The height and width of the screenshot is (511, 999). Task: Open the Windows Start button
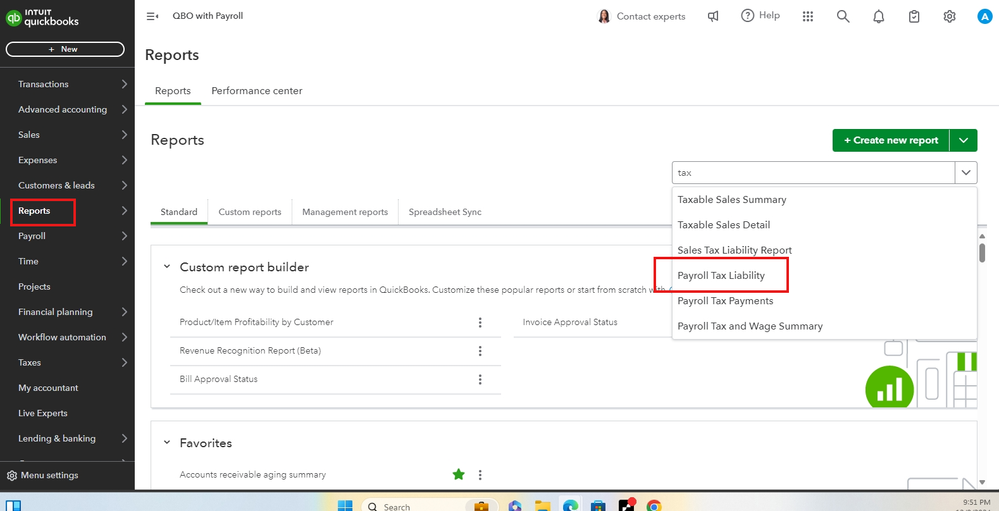(345, 506)
